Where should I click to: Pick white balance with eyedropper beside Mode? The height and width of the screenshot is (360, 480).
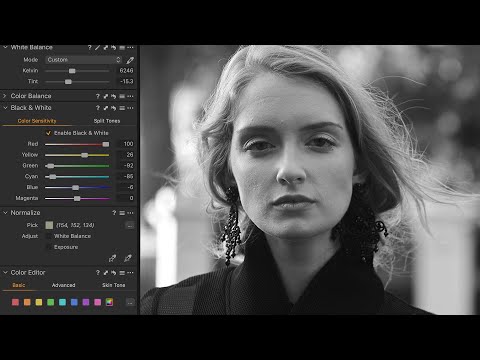(130, 60)
